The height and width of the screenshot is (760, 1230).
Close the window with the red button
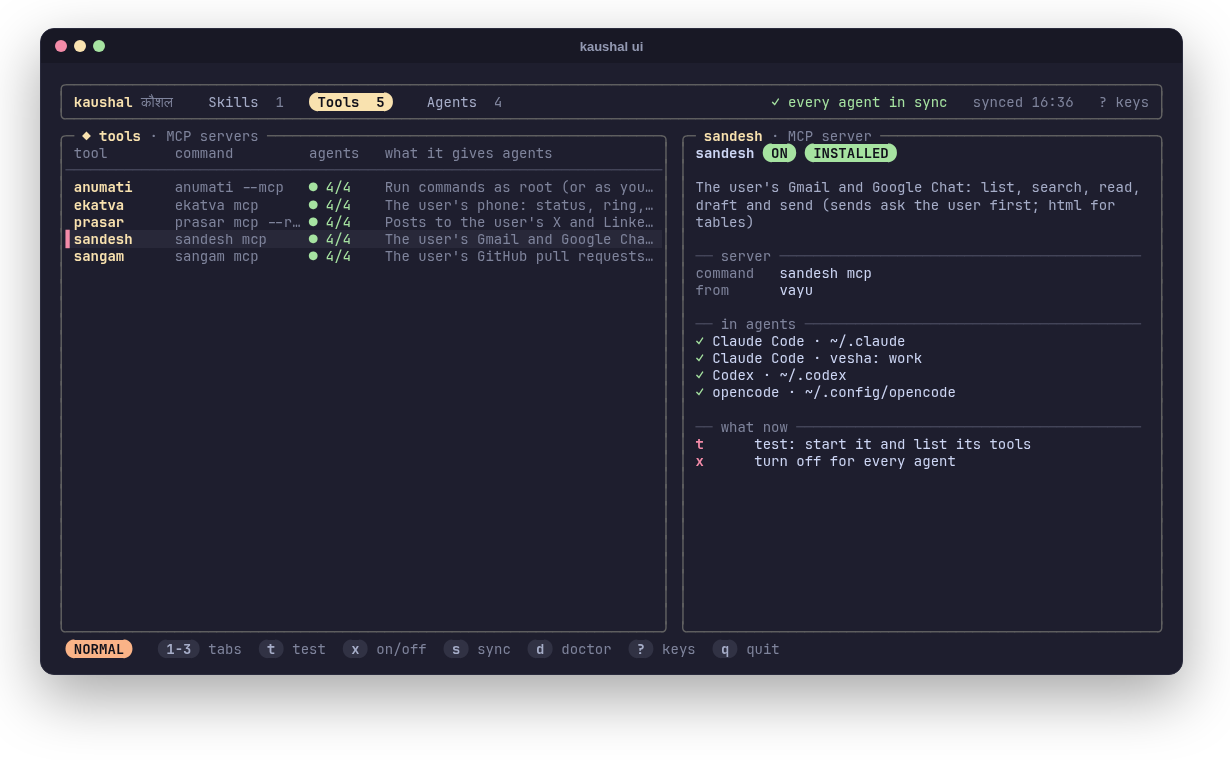point(61,46)
